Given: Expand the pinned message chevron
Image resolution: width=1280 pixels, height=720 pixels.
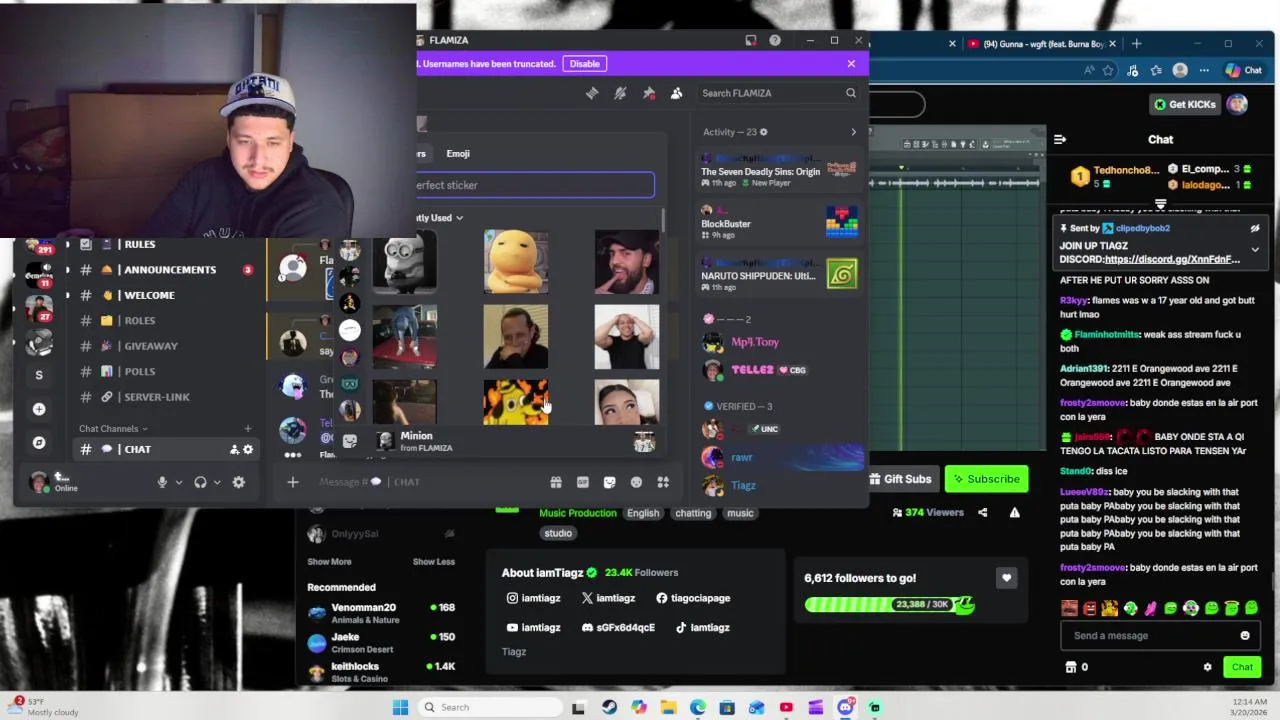Looking at the screenshot, I should [x=1255, y=250].
